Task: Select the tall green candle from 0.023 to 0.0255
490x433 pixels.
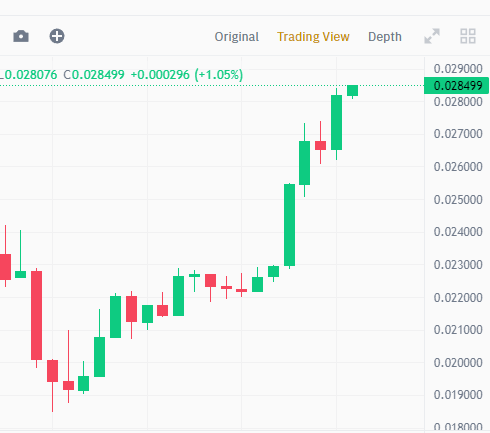Action: point(289,225)
